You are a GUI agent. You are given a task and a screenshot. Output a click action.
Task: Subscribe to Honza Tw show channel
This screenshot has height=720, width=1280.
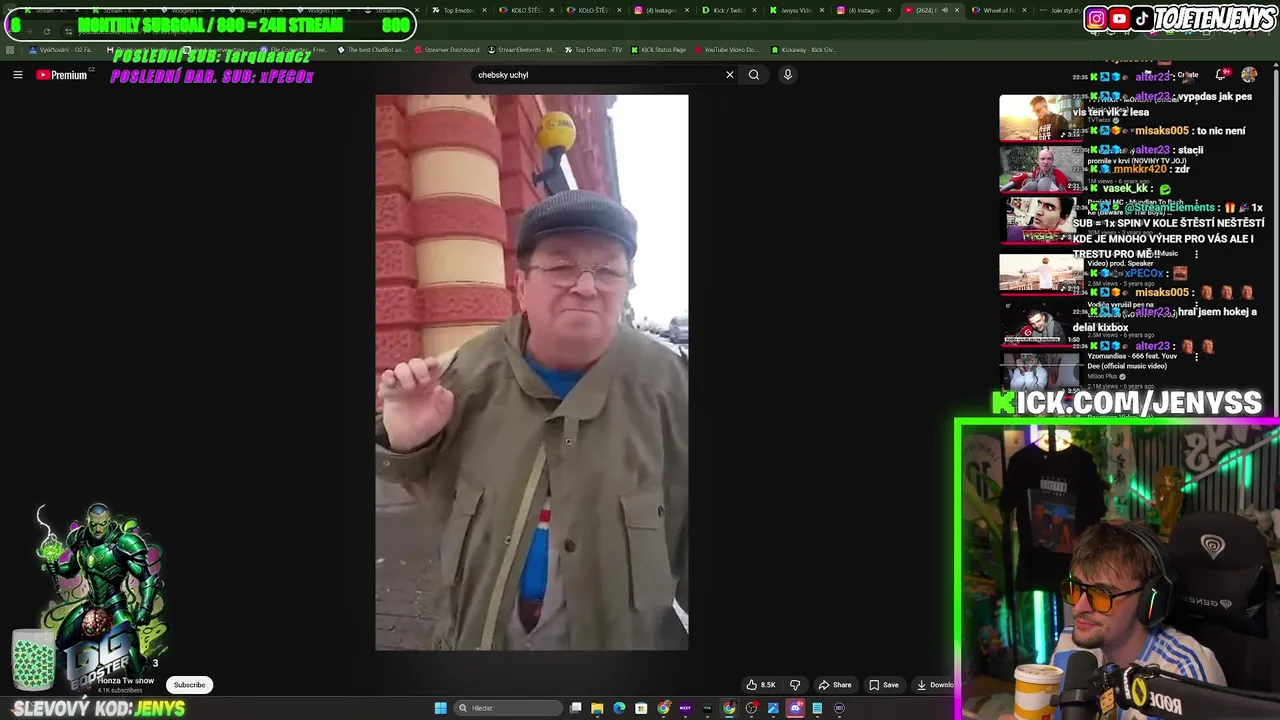[189, 685]
